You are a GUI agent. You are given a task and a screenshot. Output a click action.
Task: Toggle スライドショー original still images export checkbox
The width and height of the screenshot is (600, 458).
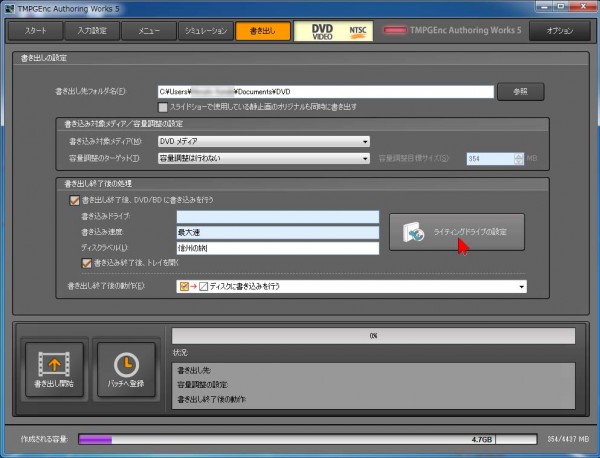tap(164, 106)
